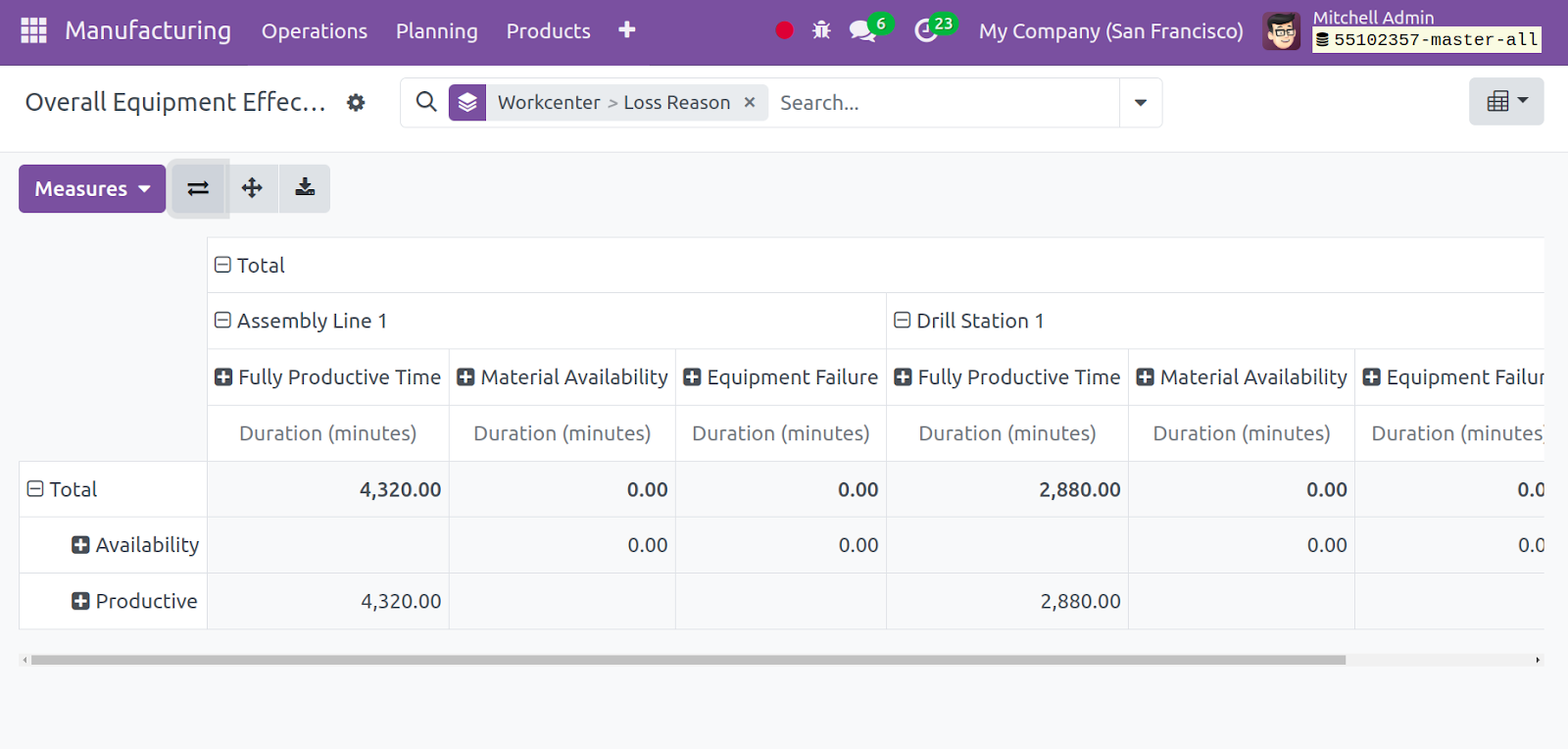The width and height of the screenshot is (1568, 749).
Task: Open the Planning menu
Action: pyautogui.click(x=437, y=31)
